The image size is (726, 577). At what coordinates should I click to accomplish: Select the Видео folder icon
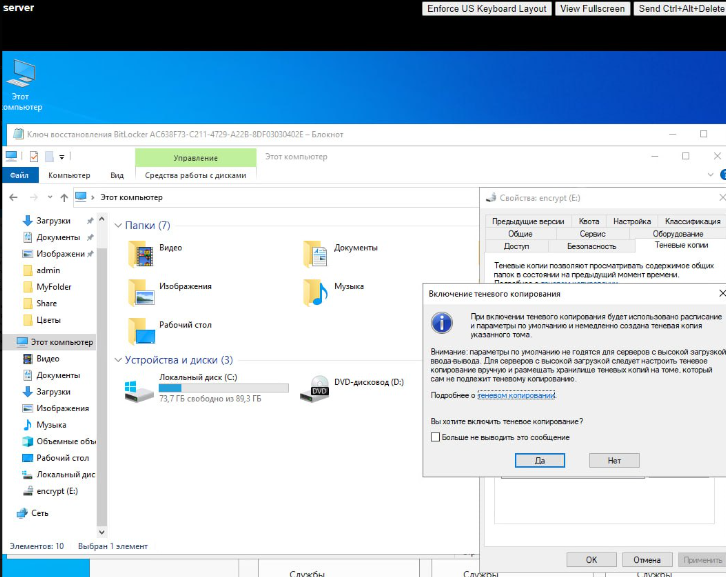[x=141, y=254]
